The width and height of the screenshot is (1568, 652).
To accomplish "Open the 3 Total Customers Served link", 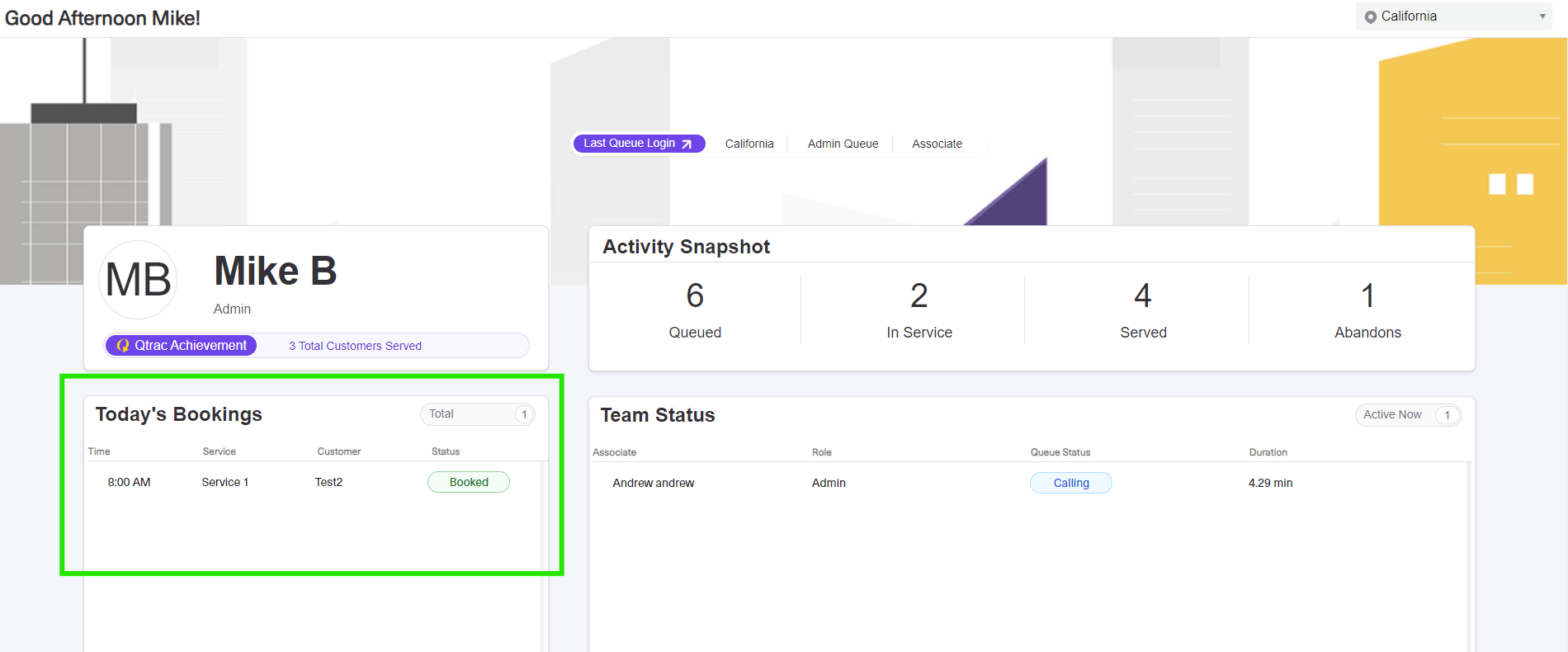I will (x=355, y=346).
